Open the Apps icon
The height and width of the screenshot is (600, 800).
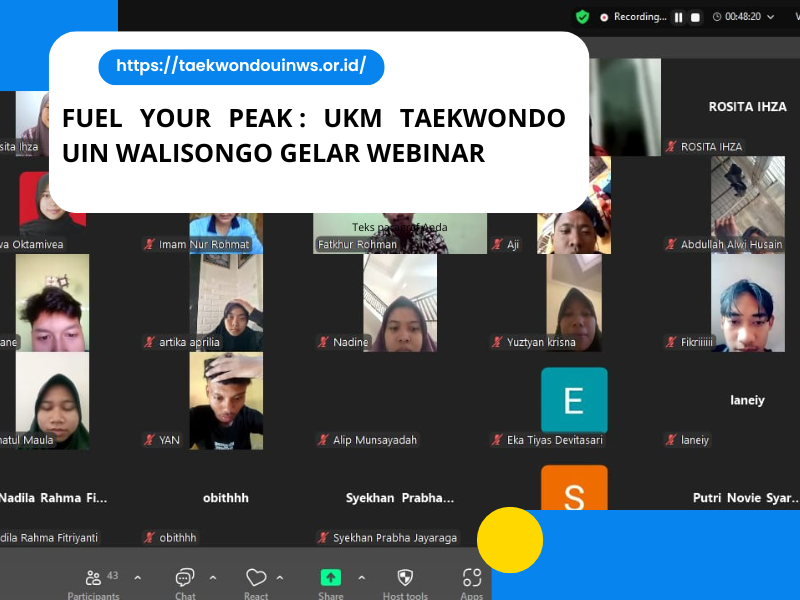[472, 579]
